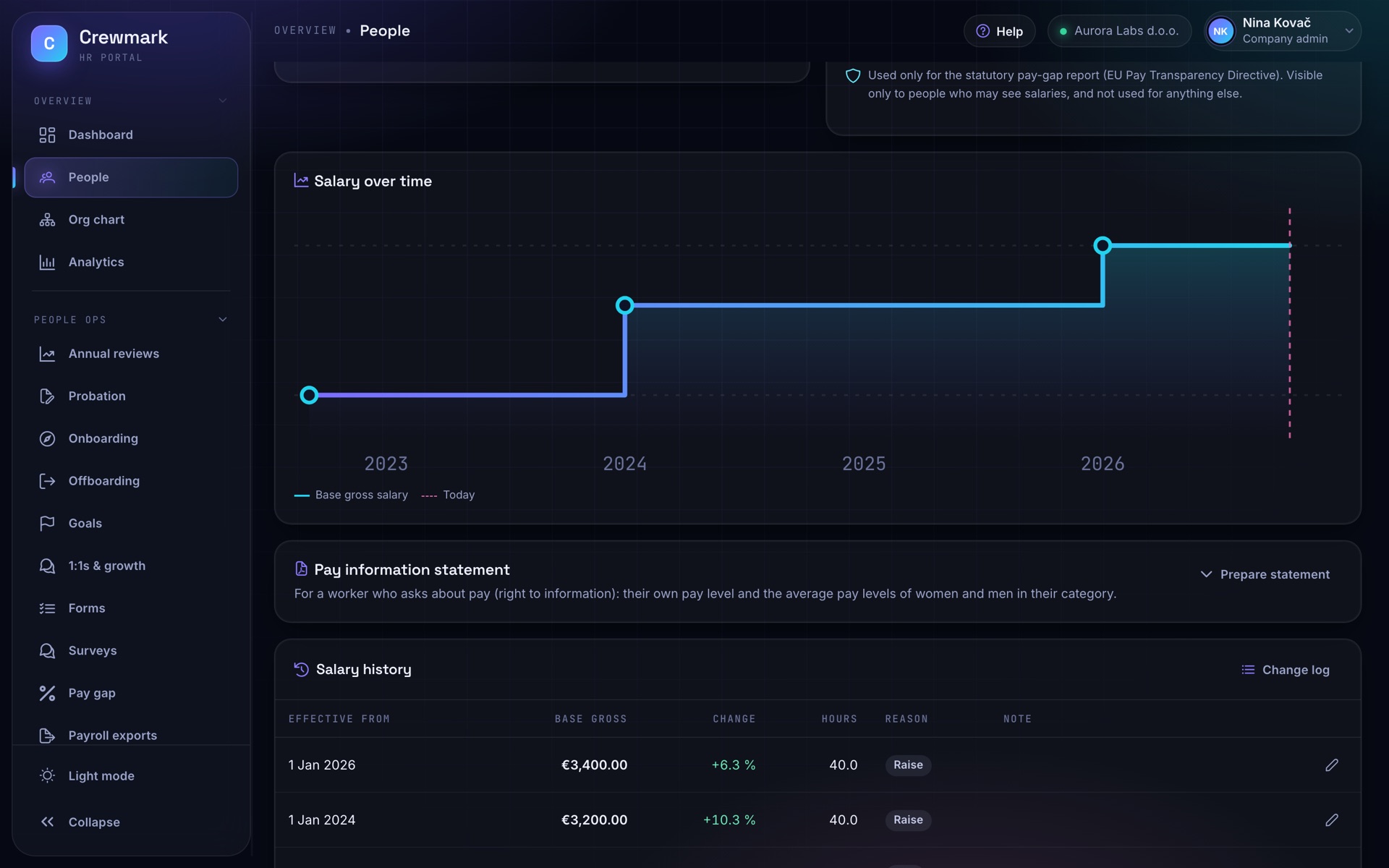
Task: Open the Aurora Labs d.o.o. company selector
Action: tap(1119, 31)
